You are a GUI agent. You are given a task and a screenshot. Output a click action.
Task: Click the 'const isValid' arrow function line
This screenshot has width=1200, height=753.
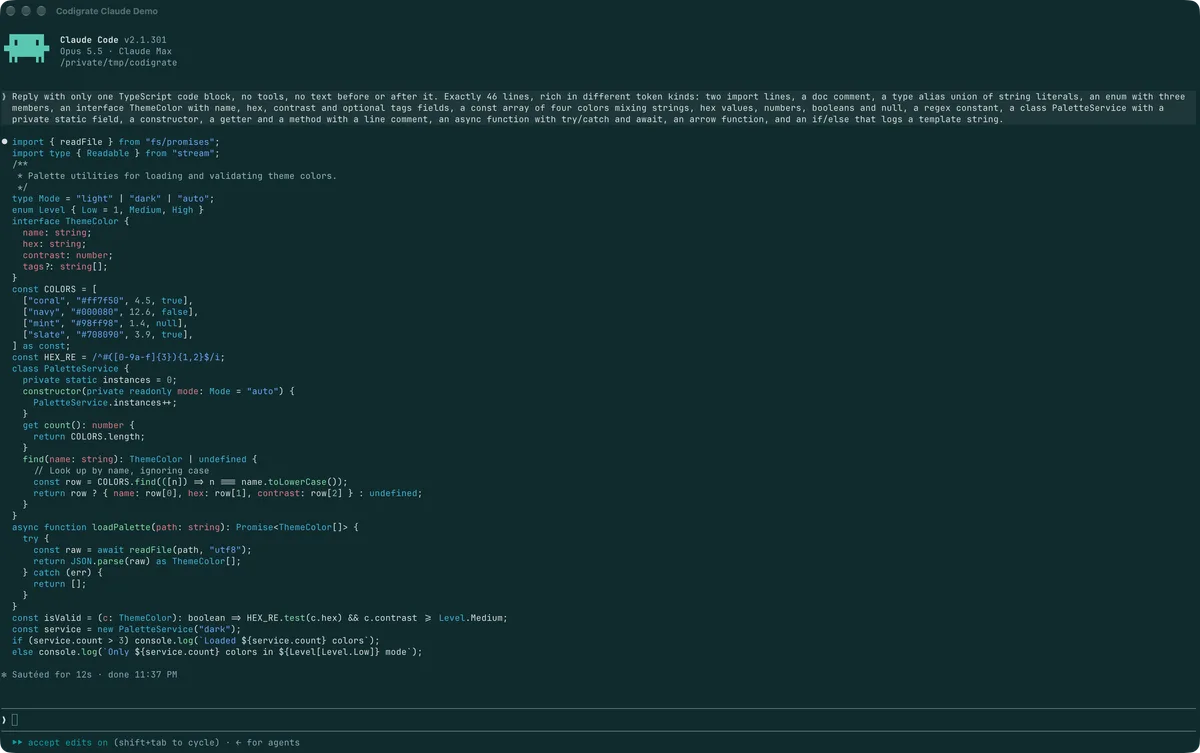(x=260, y=618)
